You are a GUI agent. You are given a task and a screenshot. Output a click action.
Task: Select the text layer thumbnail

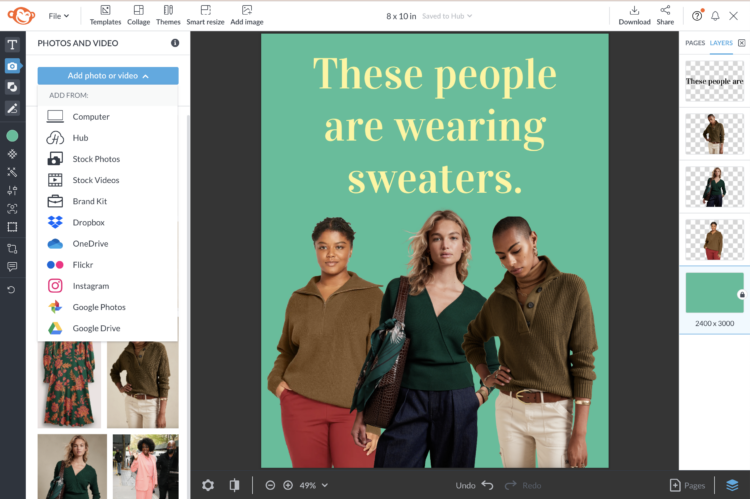(x=715, y=81)
